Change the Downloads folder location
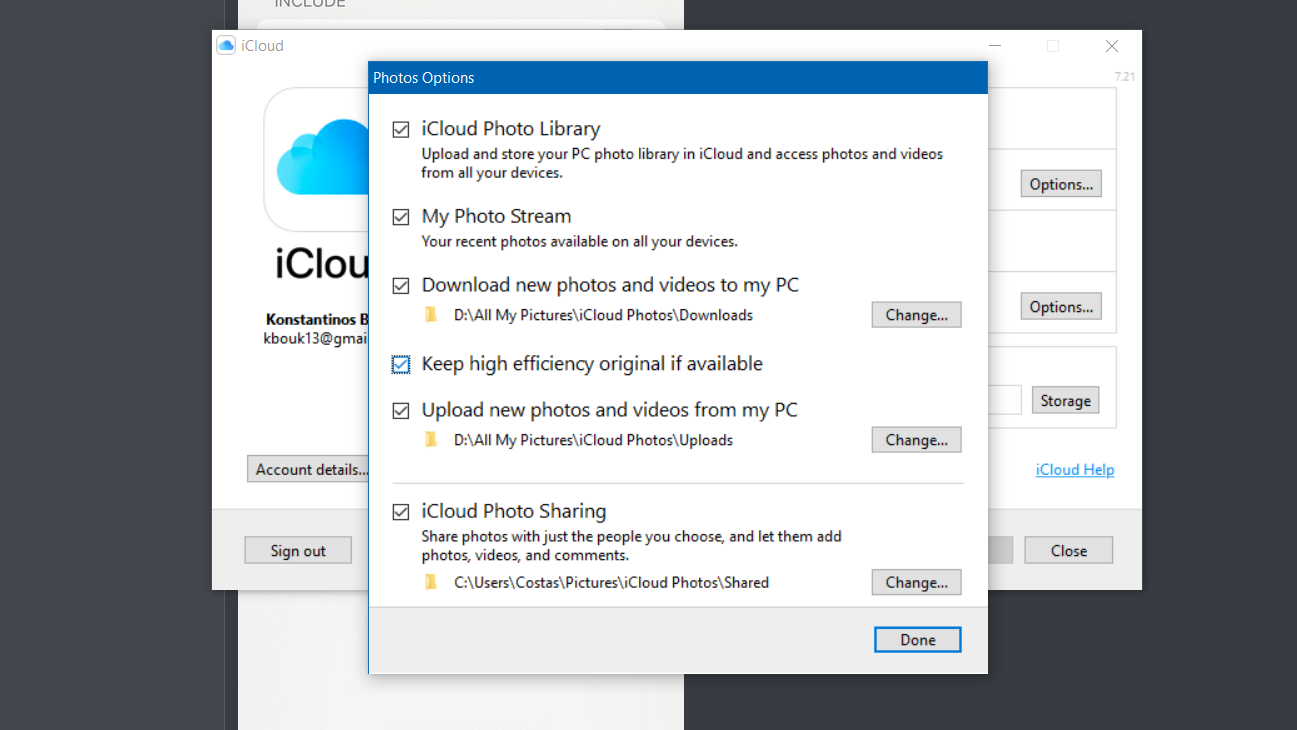Screen dimensions: 1297x730 click(x=916, y=314)
